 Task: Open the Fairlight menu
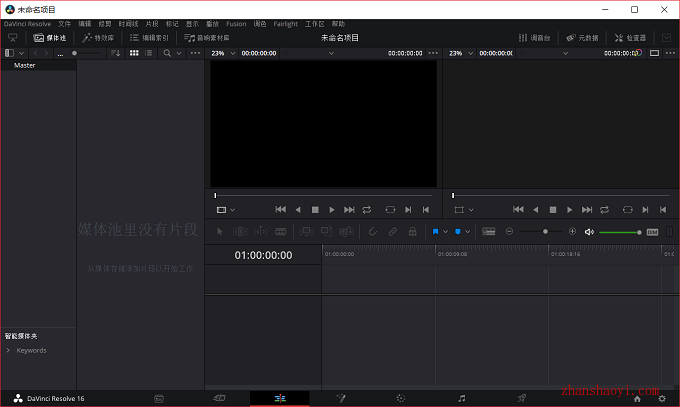coord(285,24)
